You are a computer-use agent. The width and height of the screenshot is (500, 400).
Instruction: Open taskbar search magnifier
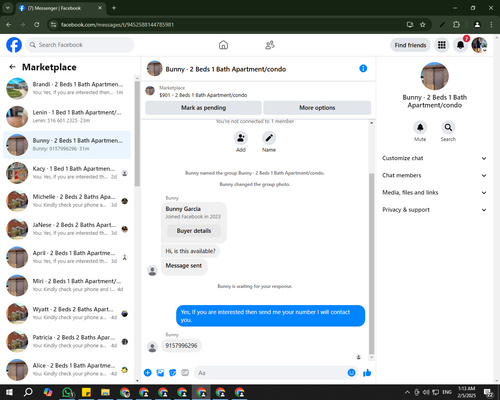[28, 392]
